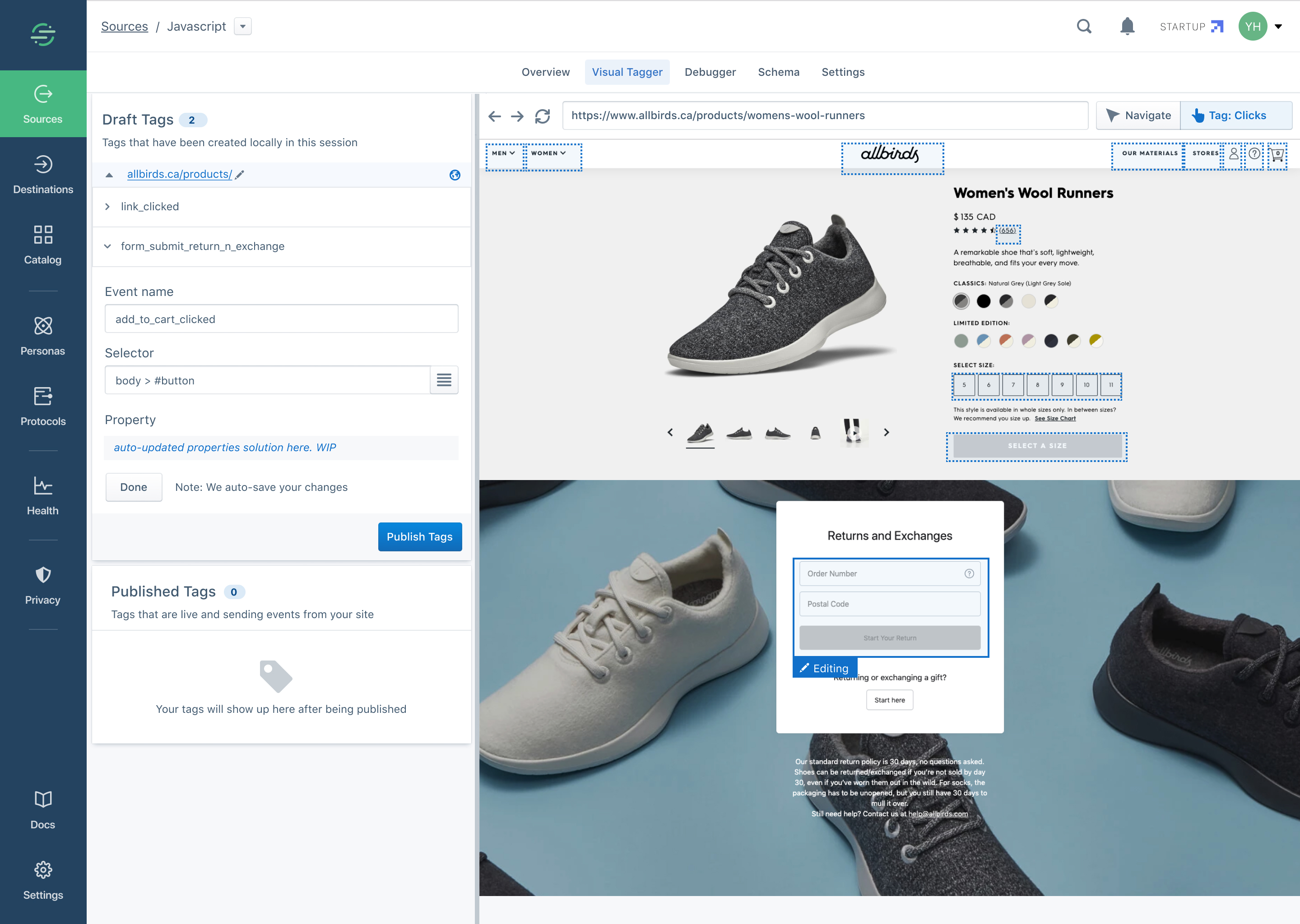Click the Event name input field
This screenshot has height=924, width=1300.
[281, 319]
